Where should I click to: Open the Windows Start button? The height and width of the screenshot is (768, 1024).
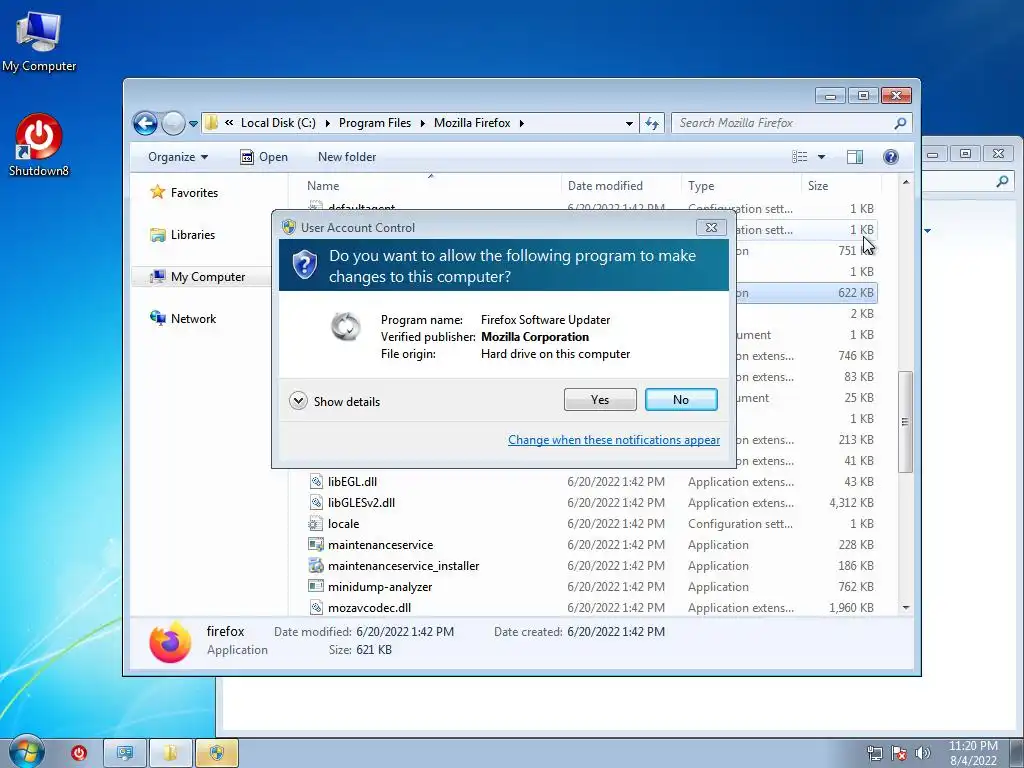tap(25, 752)
